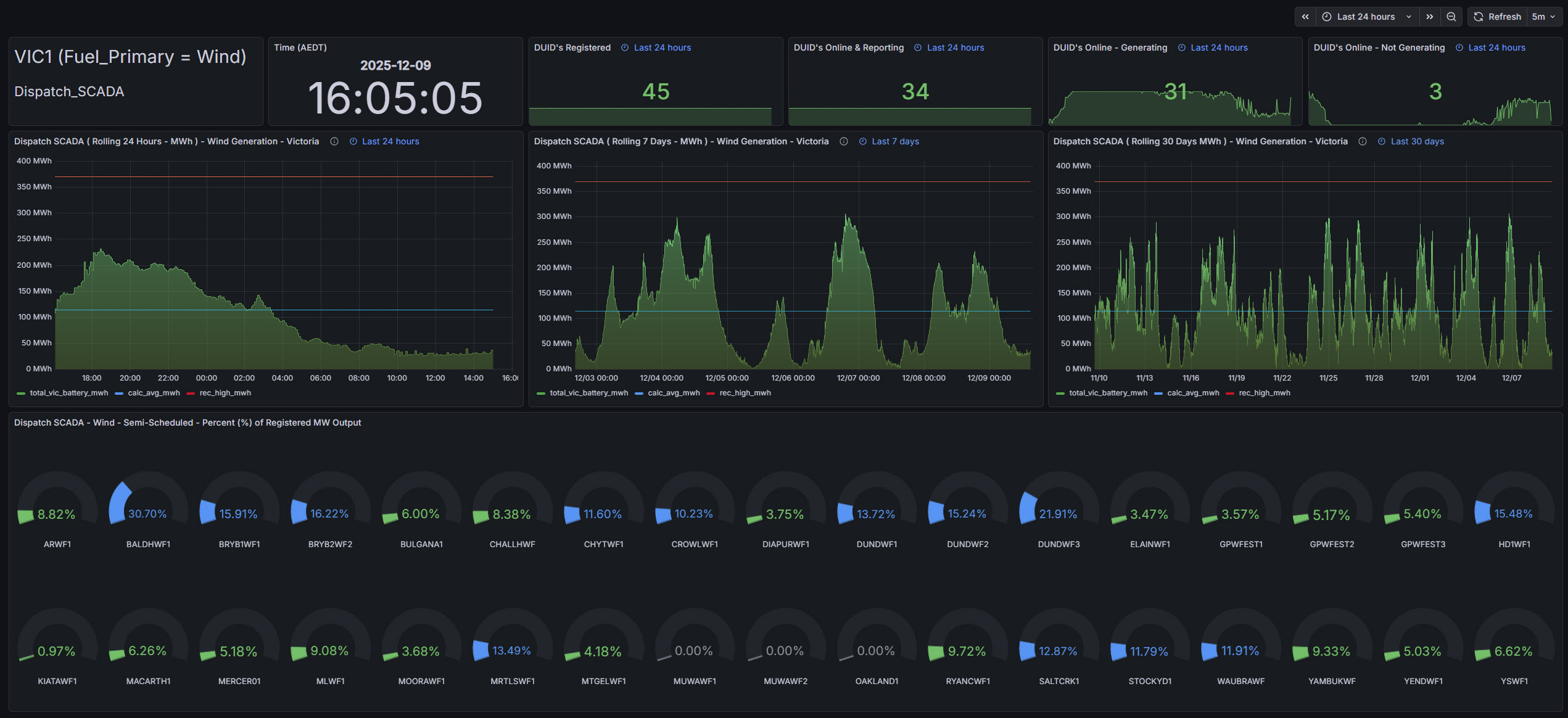Click info icon on Rolling 24 Hours panel
The height and width of the screenshot is (718, 1568).
coord(334,141)
